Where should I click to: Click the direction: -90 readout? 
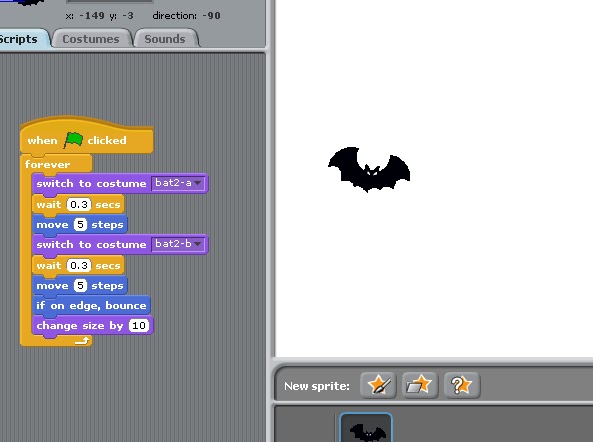186,16
